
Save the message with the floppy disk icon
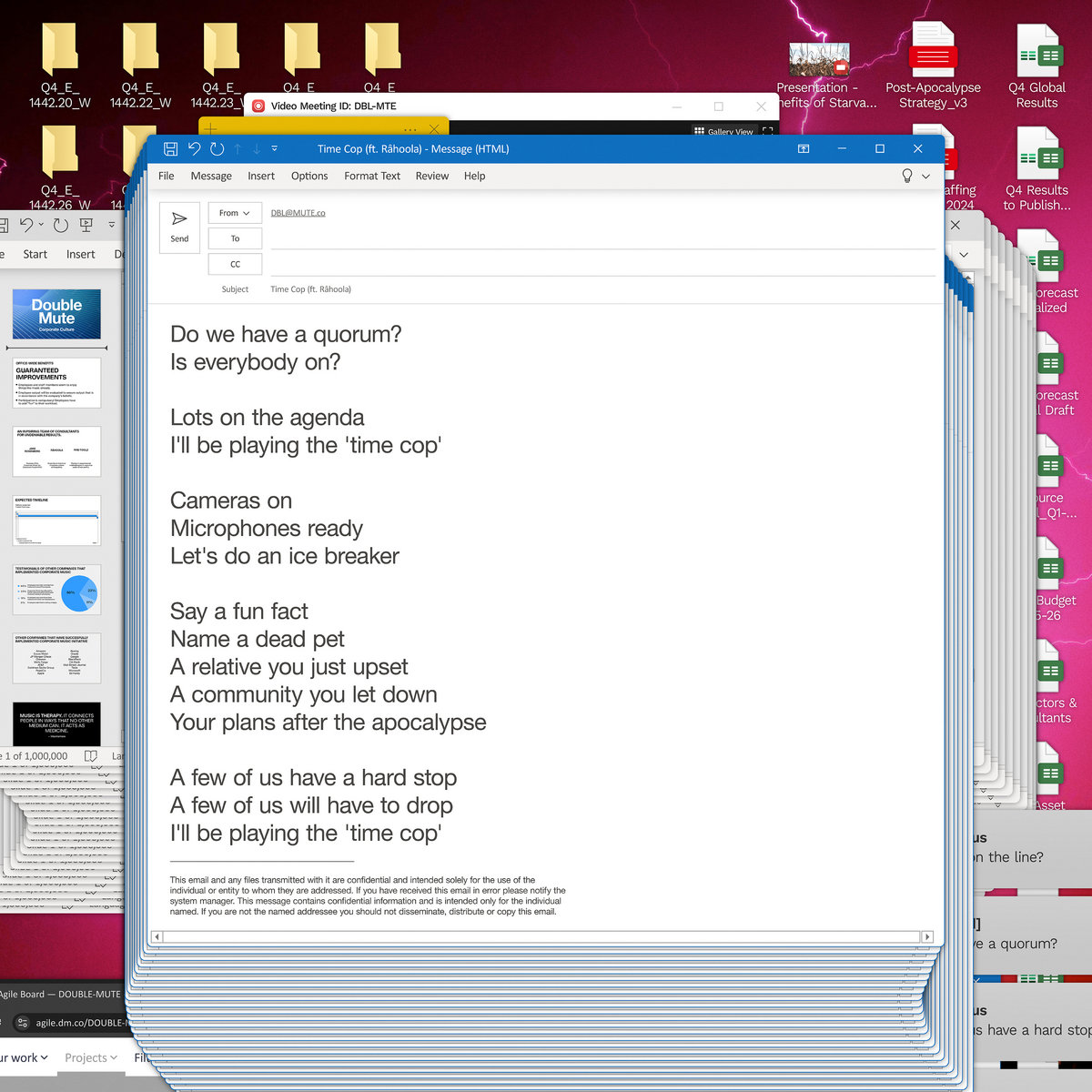tap(170, 148)
